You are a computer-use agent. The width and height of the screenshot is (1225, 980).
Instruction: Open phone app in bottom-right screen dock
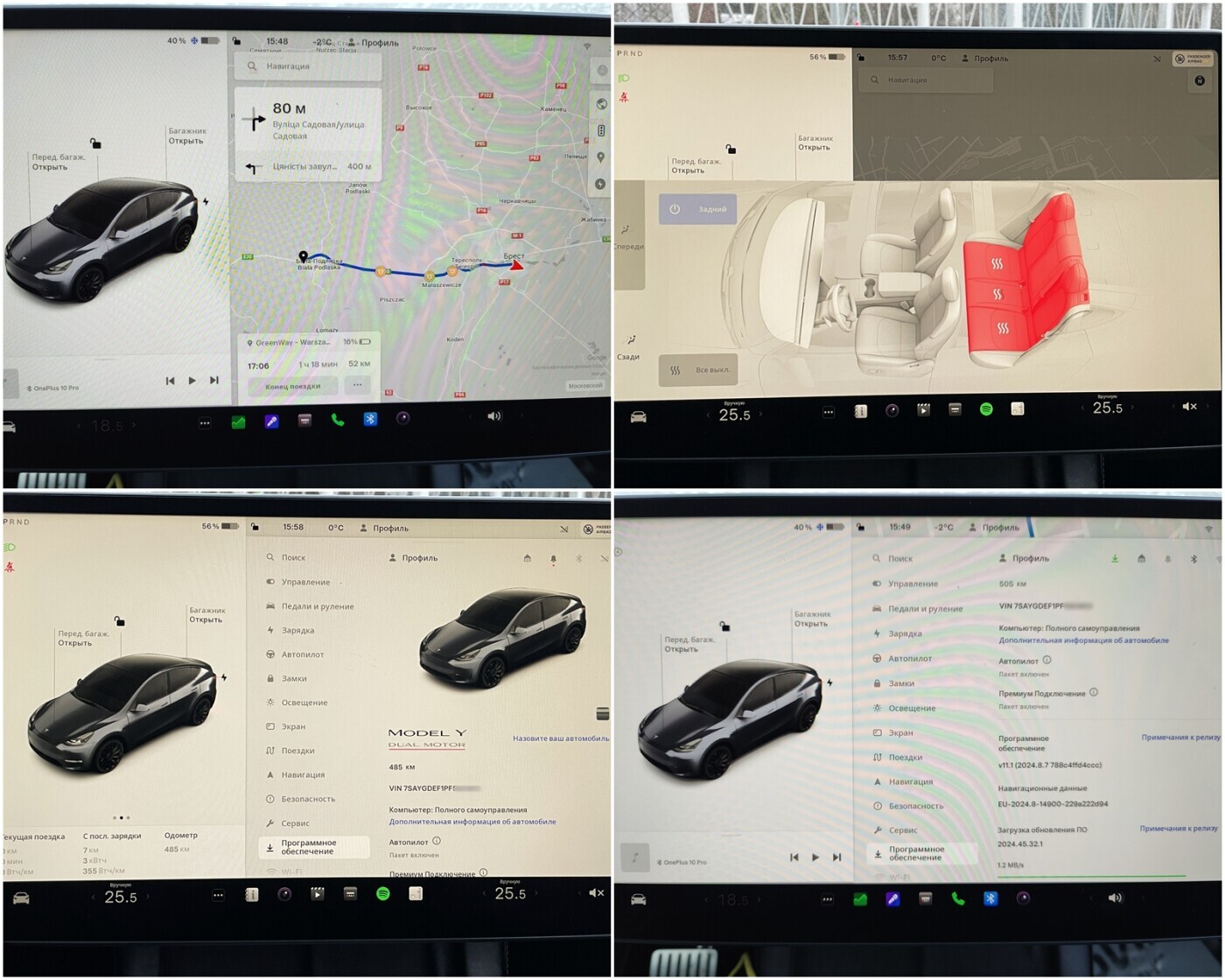[957, 899]
